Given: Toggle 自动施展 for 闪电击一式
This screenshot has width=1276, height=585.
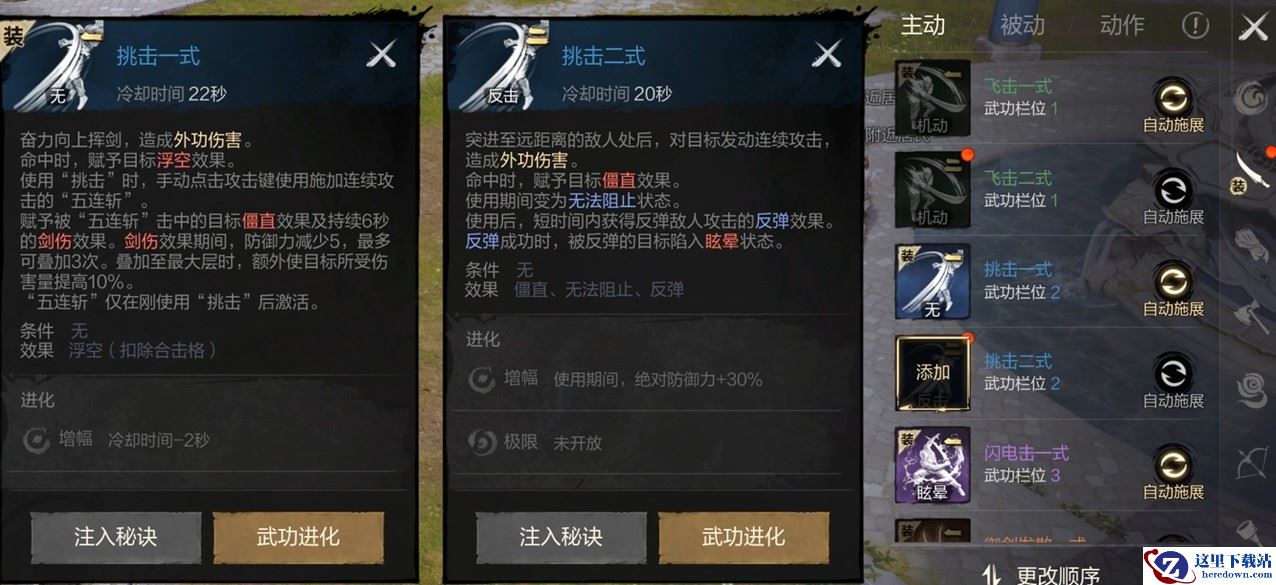Looking at the screenshot, I should (1173, 474).
